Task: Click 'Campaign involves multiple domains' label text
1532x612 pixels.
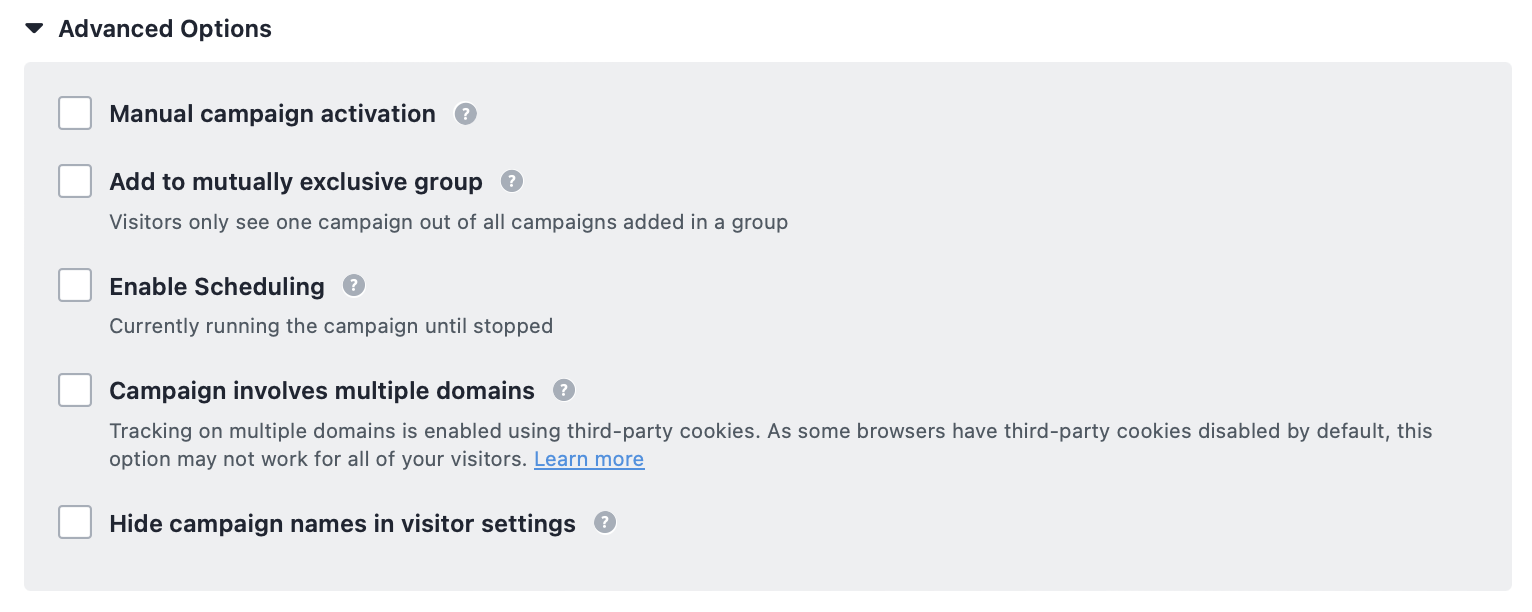Action: point(322,390)
